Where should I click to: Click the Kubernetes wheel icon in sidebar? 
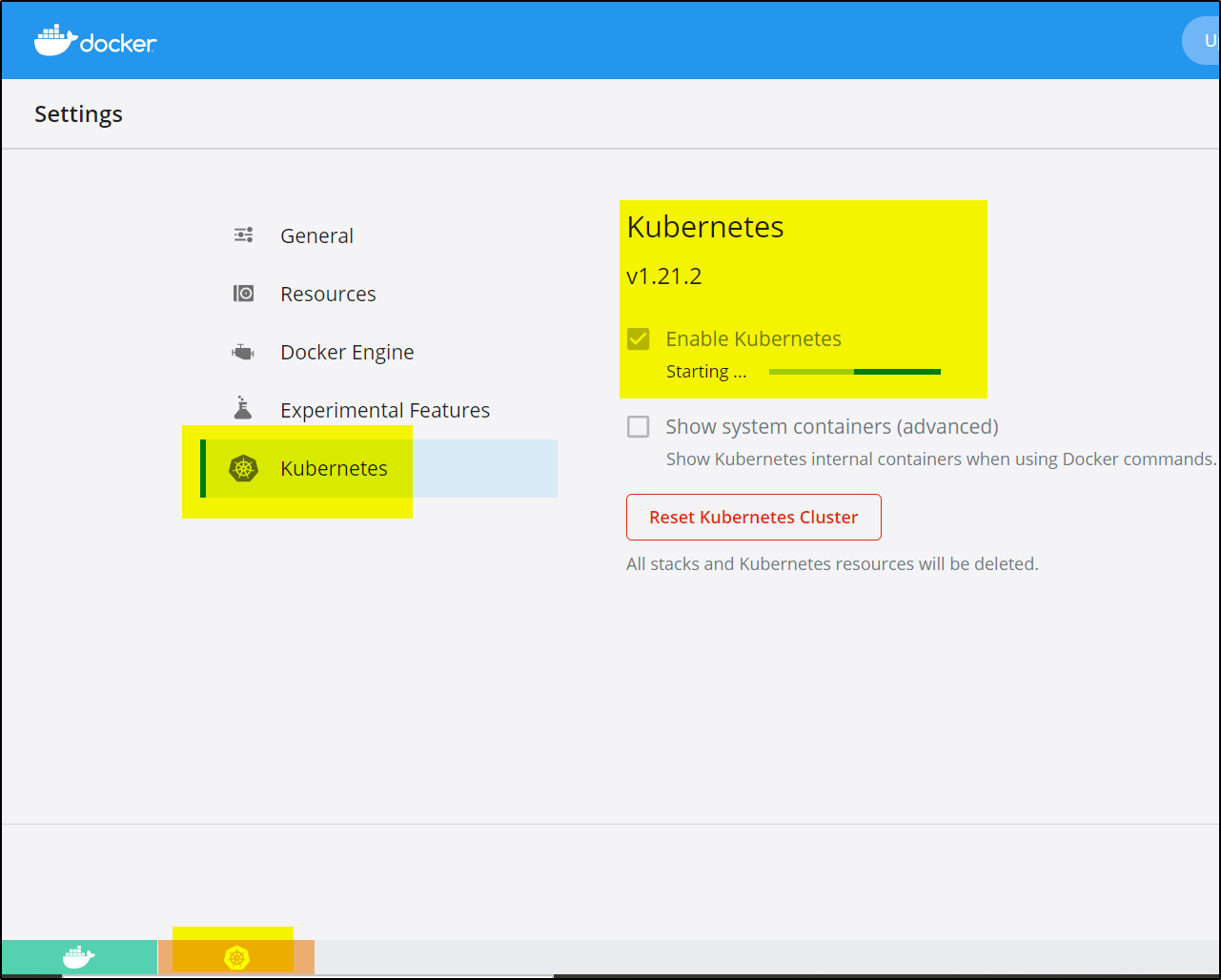tap(244, 468)
